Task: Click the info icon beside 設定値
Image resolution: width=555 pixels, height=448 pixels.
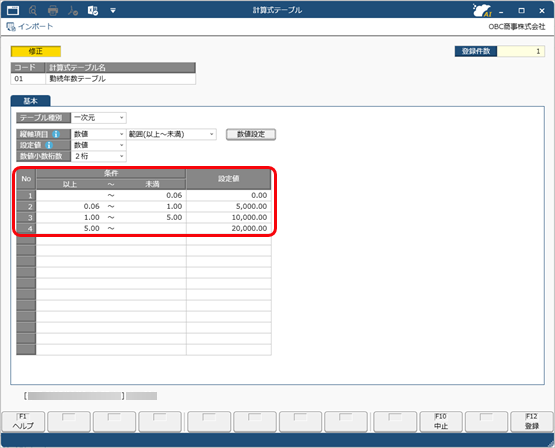Action: point(49,145)
